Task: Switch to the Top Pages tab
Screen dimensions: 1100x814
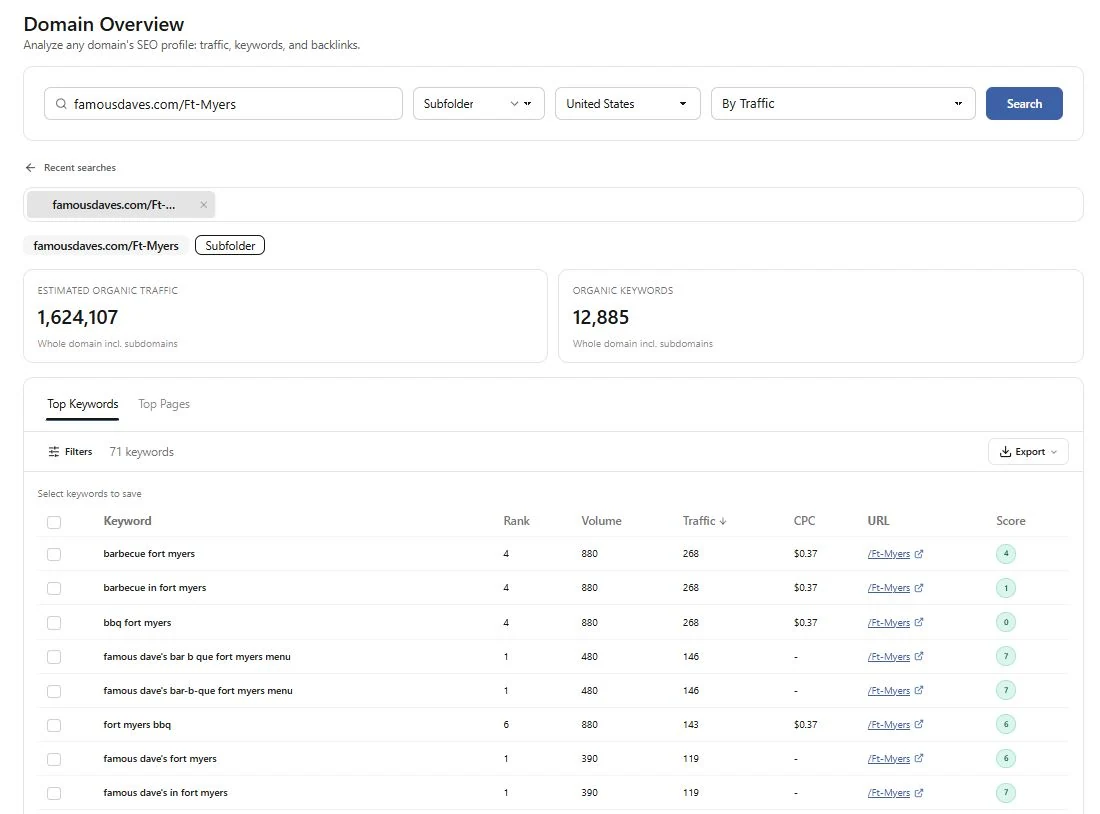Action: (x=164, y=404)
